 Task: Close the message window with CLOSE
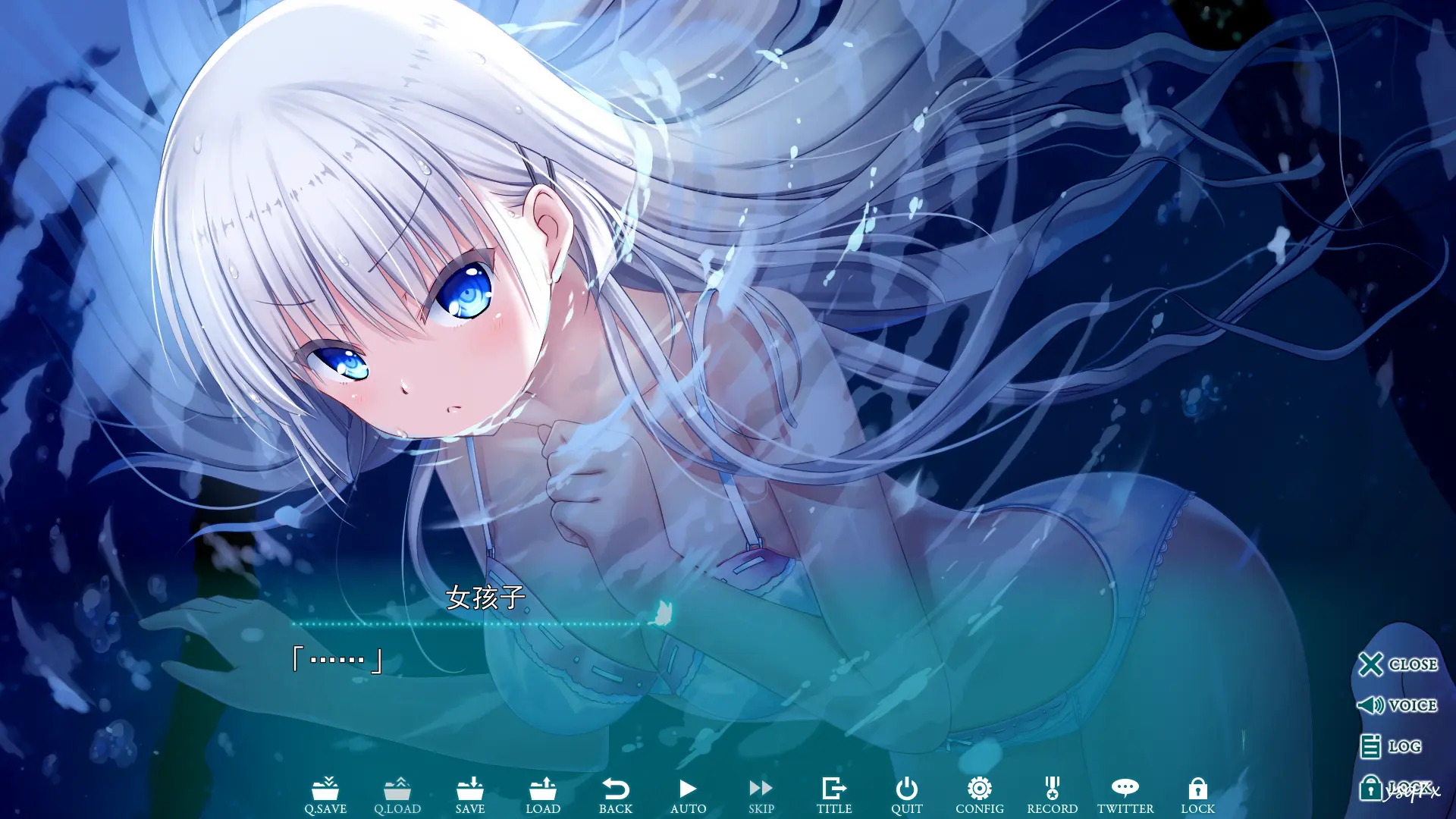[1398, 664]
